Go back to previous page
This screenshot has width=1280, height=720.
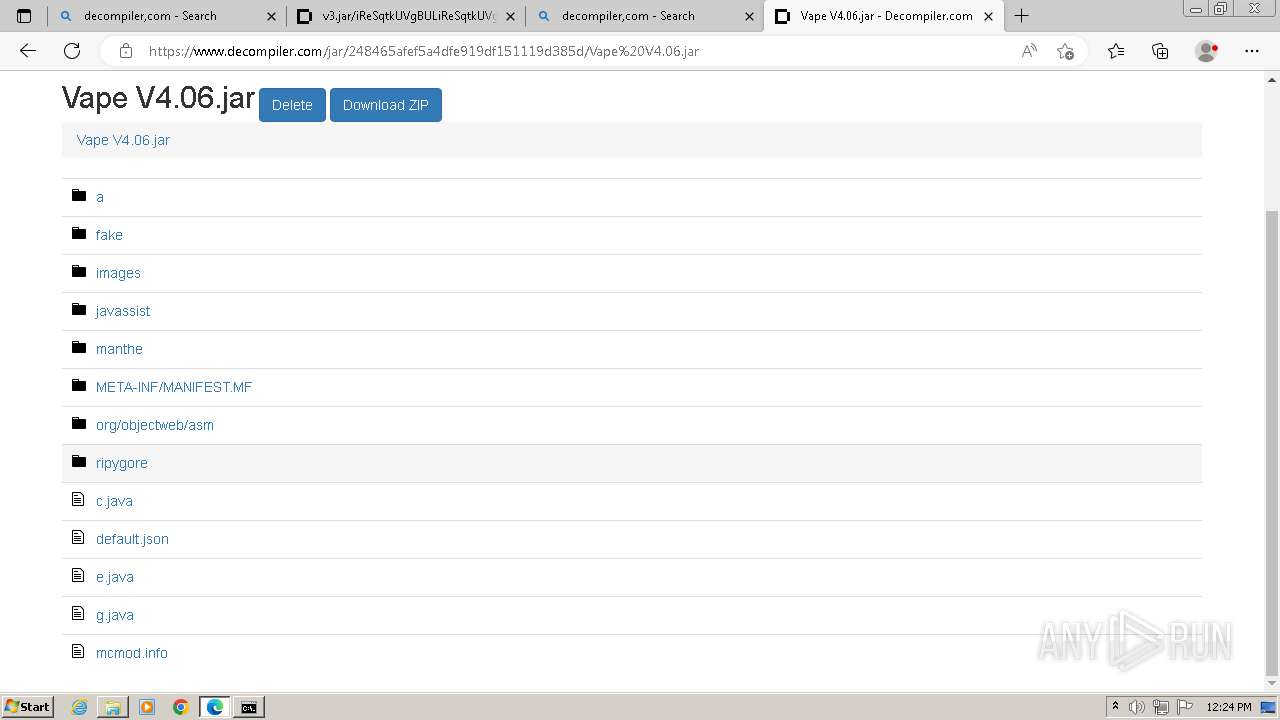click(28, 51)
